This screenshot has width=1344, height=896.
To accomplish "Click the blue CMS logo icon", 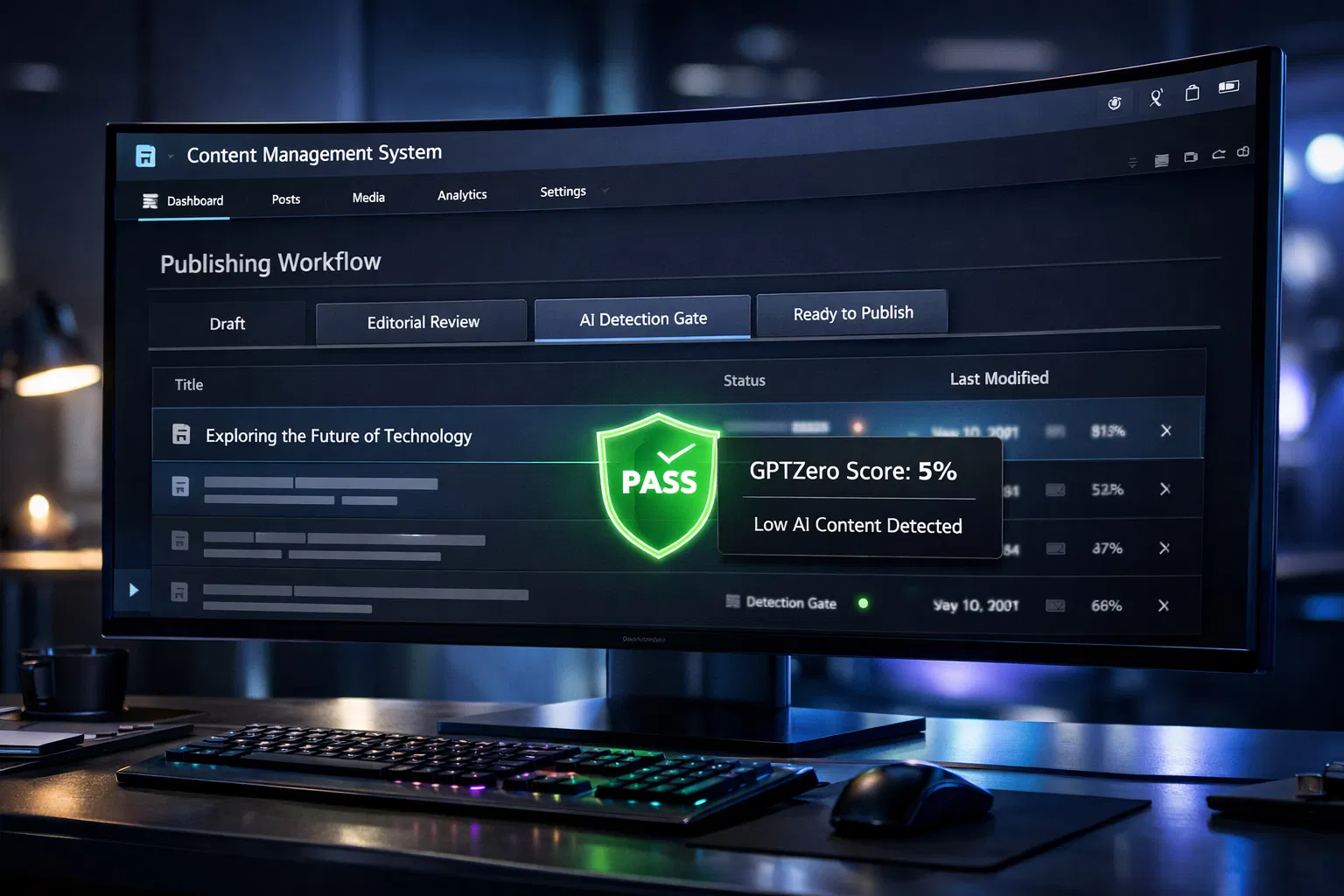I will pyautogui.click(x=145, y=156).
